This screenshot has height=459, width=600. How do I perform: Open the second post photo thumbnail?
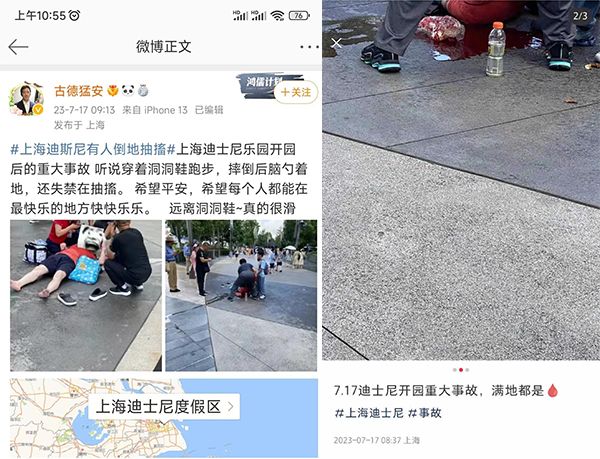(241, 295)
